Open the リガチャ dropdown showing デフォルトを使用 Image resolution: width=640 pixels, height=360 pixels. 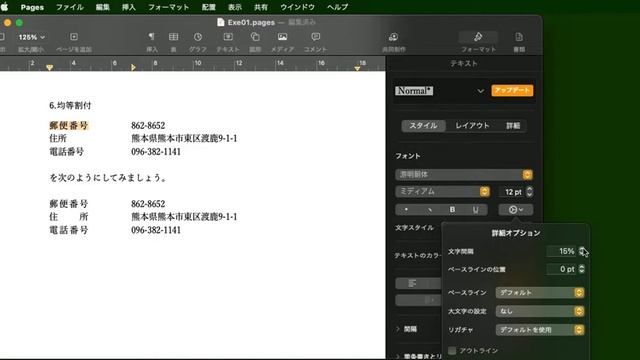[x=540, y=330]
